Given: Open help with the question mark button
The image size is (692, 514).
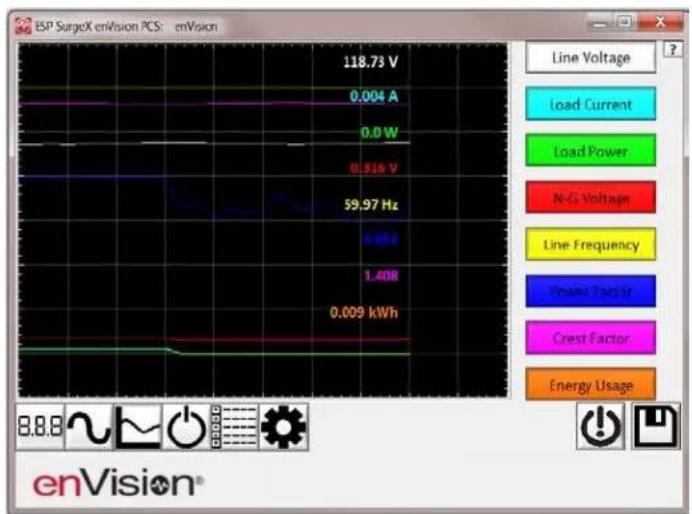Looking at the screenshot, I should tap(673, 49).
